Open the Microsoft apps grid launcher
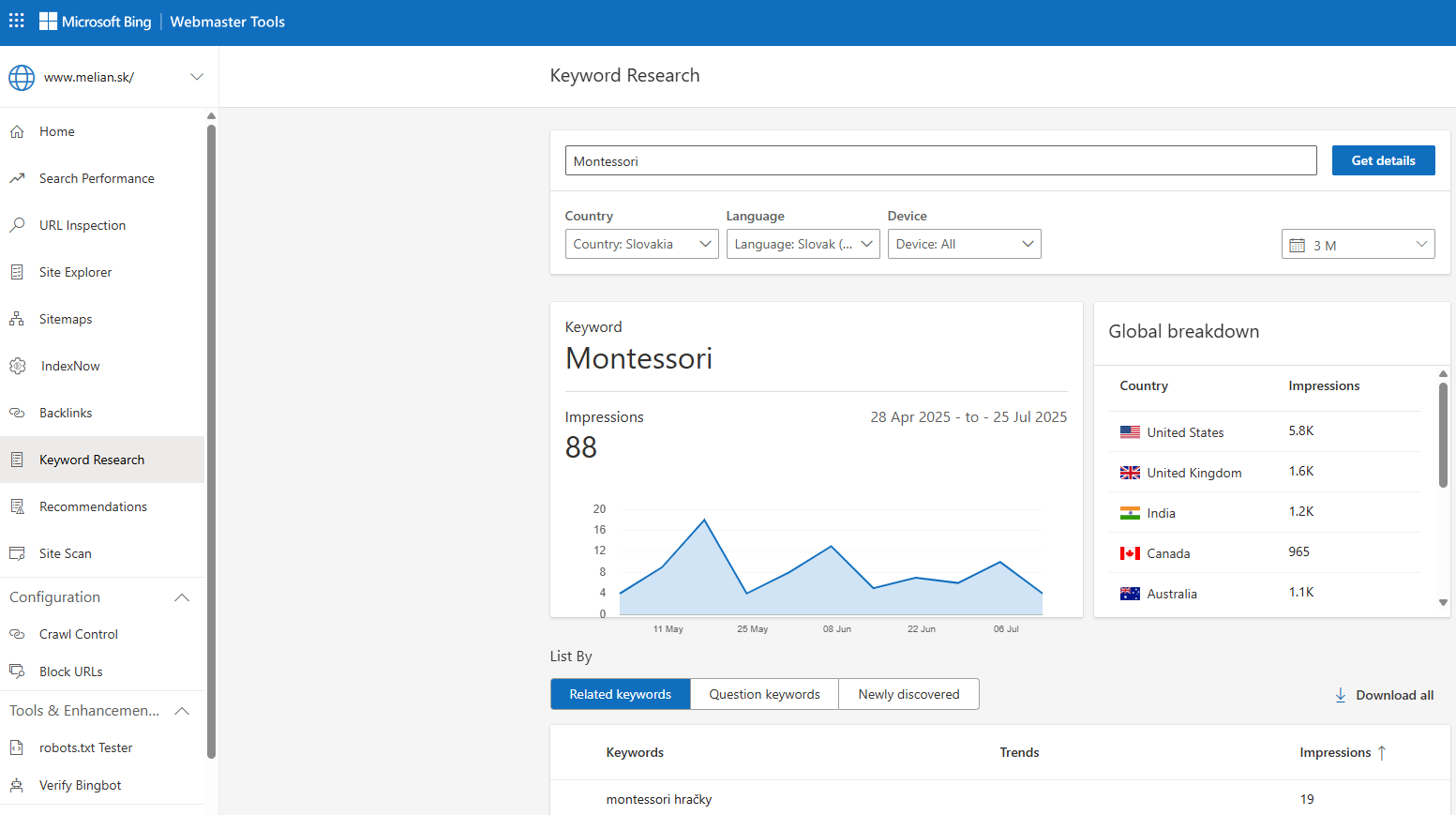Image resolution: width=1456 pixels, height=815 pixels. pyautogui.click(x=16, y=20)
